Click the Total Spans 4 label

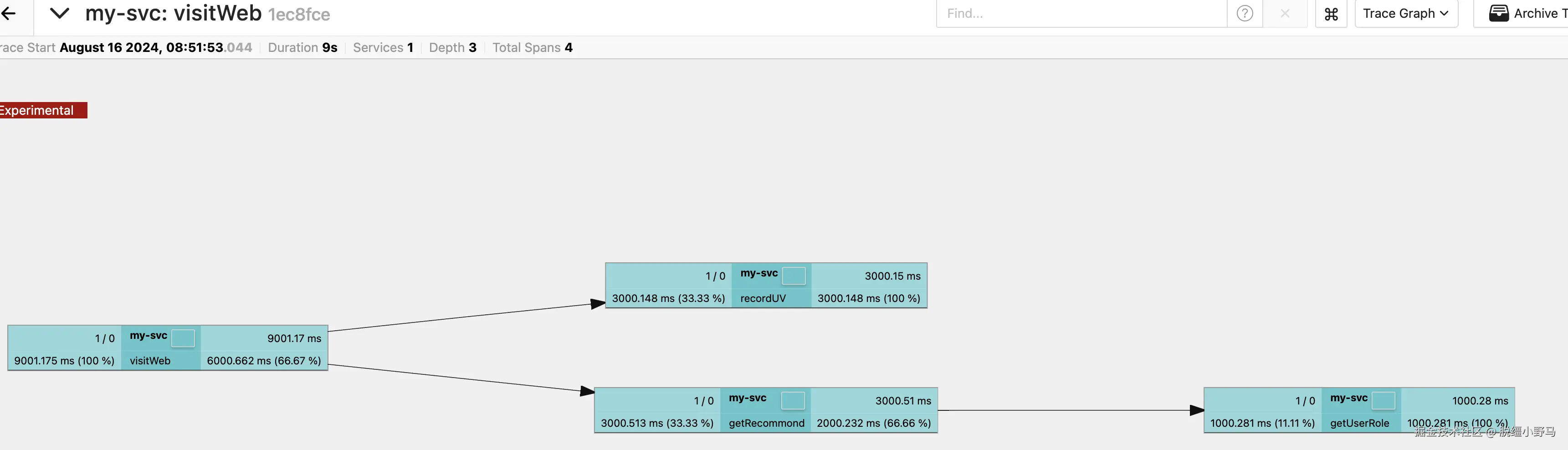click(532, 47)
